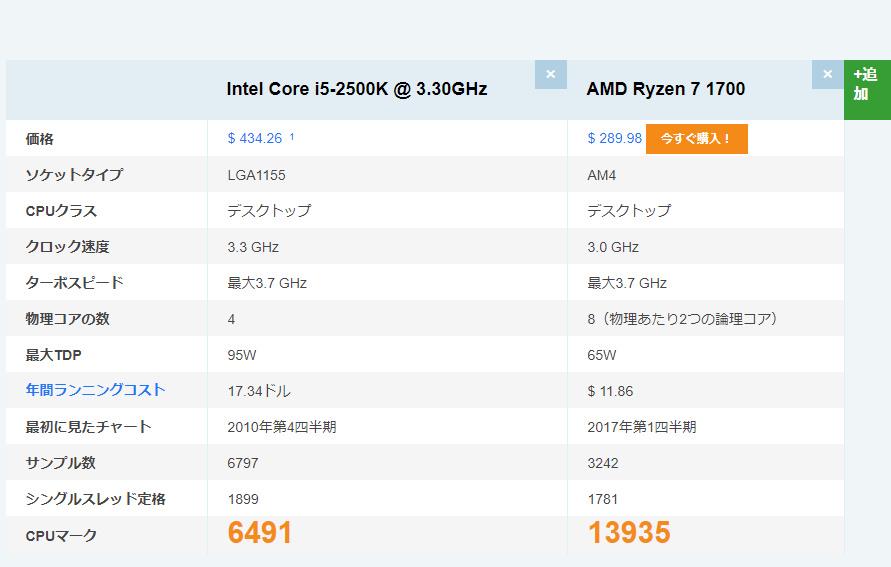This screenshot has height=567, width=891.
Task: Select the Intel Core i5-2500K @ 3.30GHz header
Action: pos(357,89)
